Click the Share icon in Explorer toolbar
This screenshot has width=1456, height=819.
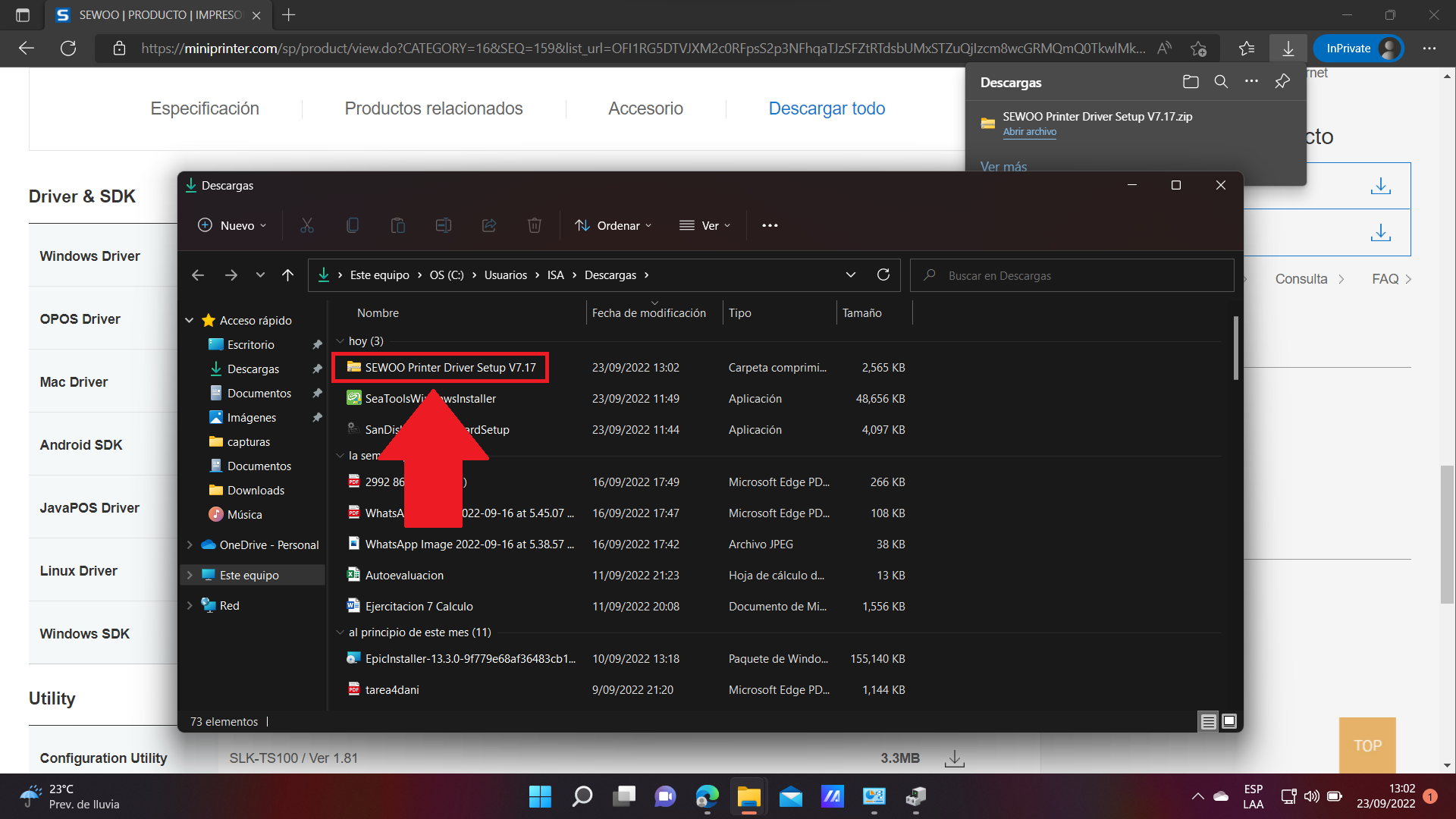(x=489, y=225)
